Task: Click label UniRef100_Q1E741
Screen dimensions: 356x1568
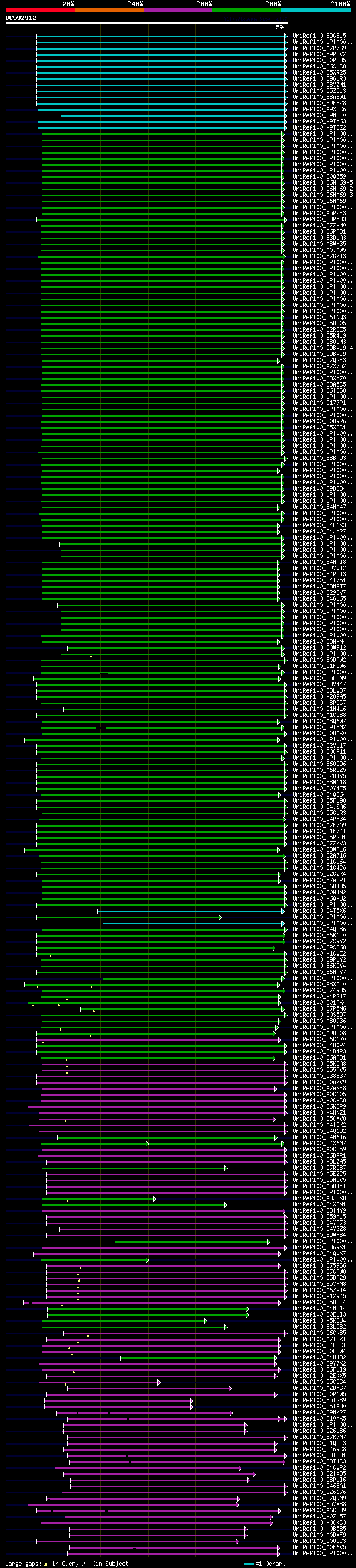Action: [x=319, y=831]
